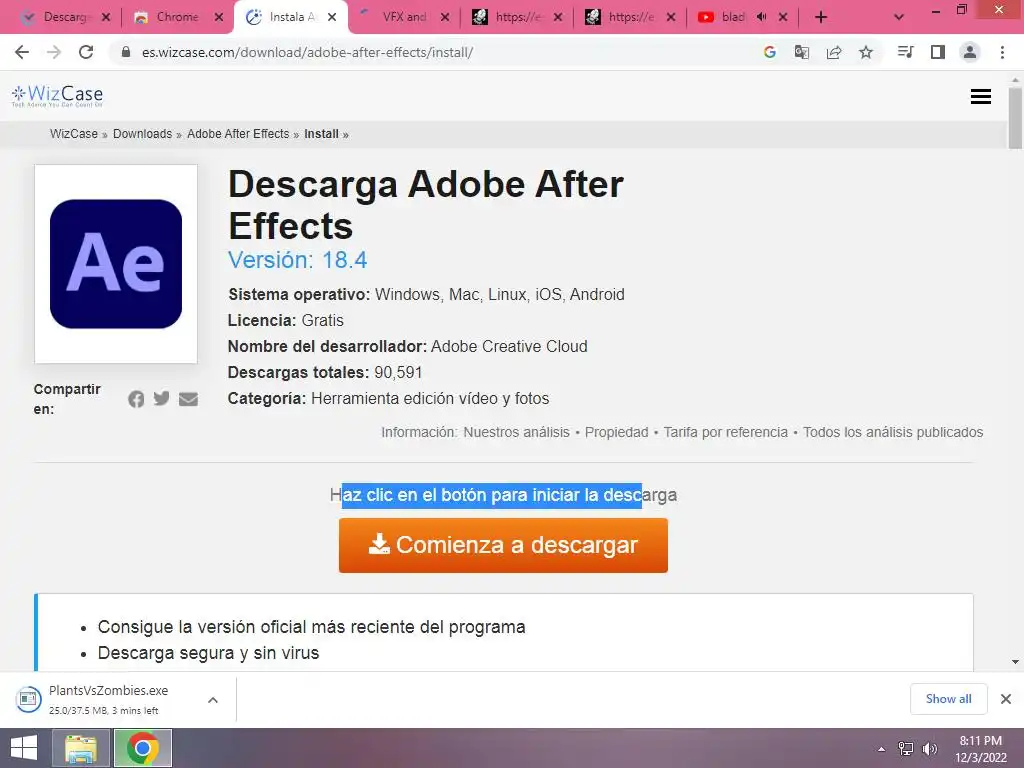1024x768 pixels.
Task: Click the forward navigation arrow
Action: click(54, 52)
